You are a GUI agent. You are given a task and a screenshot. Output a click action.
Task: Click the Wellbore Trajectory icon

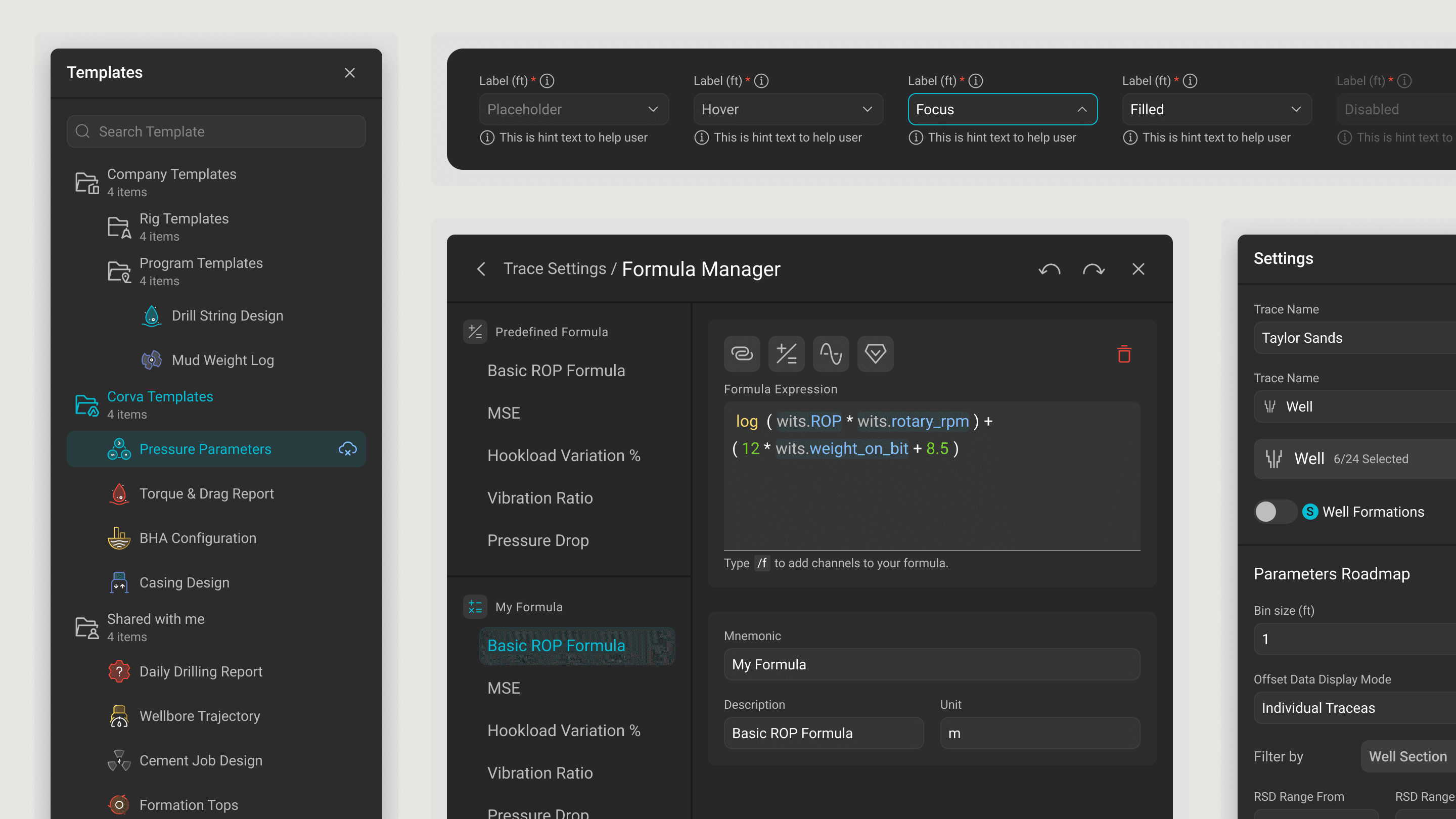[119, 716]
